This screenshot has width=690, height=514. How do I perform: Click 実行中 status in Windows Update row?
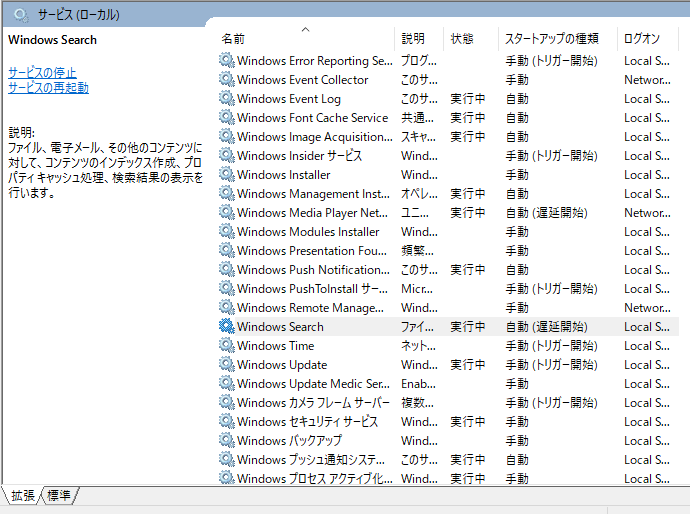coord(467,365)
